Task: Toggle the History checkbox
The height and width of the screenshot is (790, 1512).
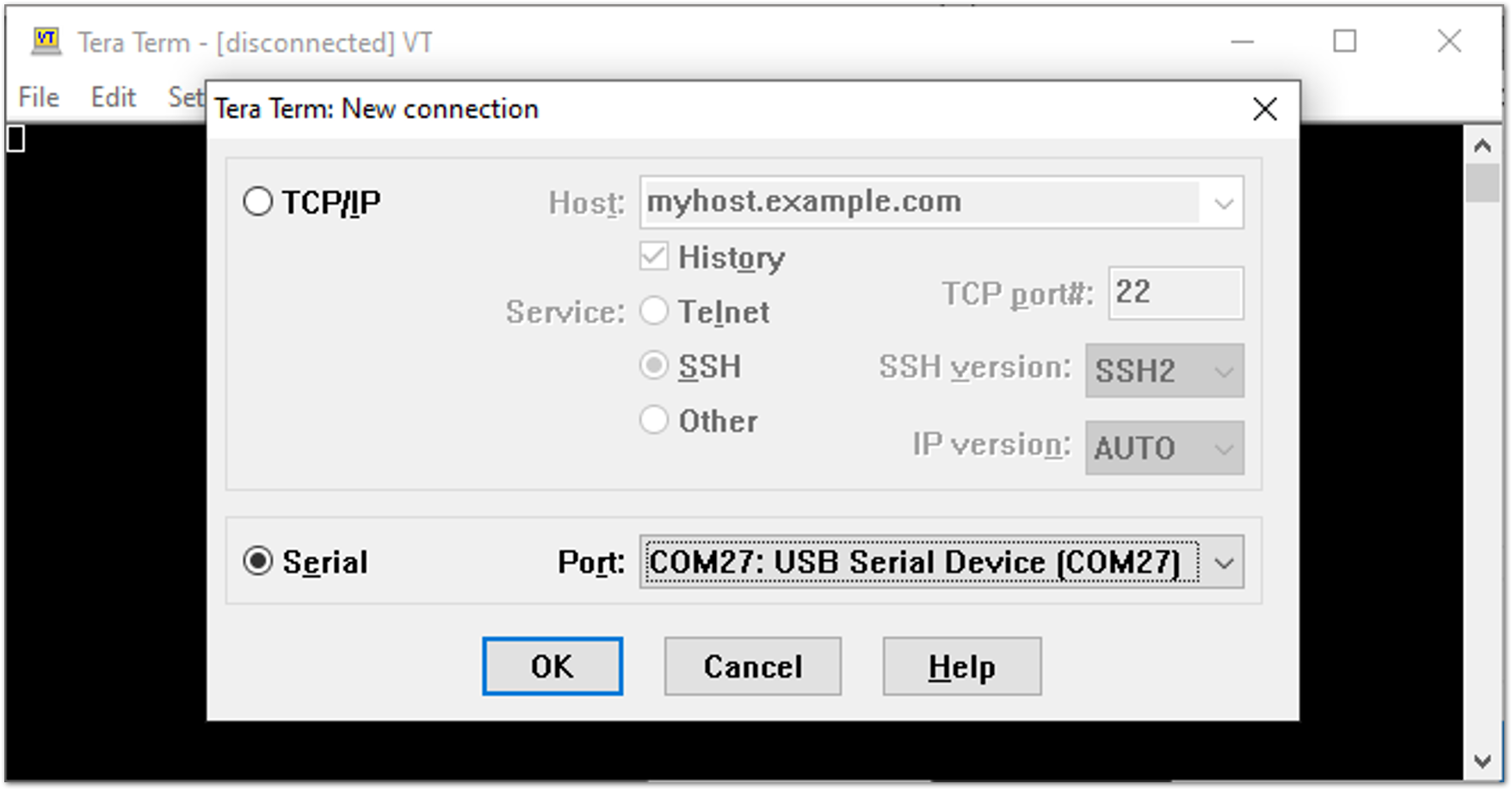Action: 654,256
